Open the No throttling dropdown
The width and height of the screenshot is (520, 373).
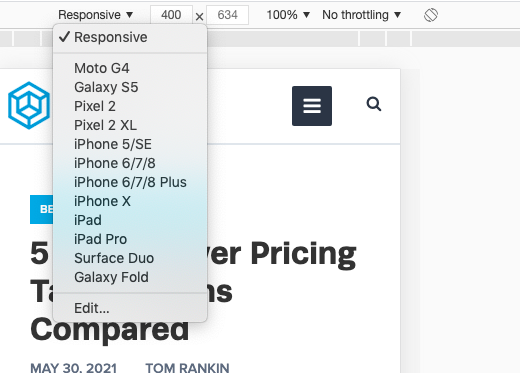pyautogui.click(x=361, y=15)
